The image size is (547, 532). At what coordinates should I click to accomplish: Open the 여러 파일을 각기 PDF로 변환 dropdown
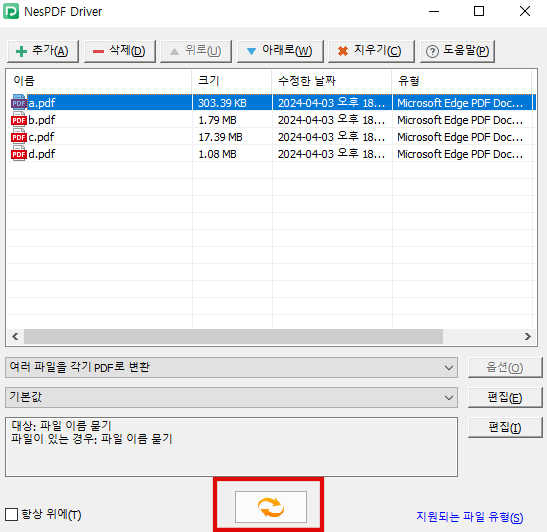tap(231, 367)
